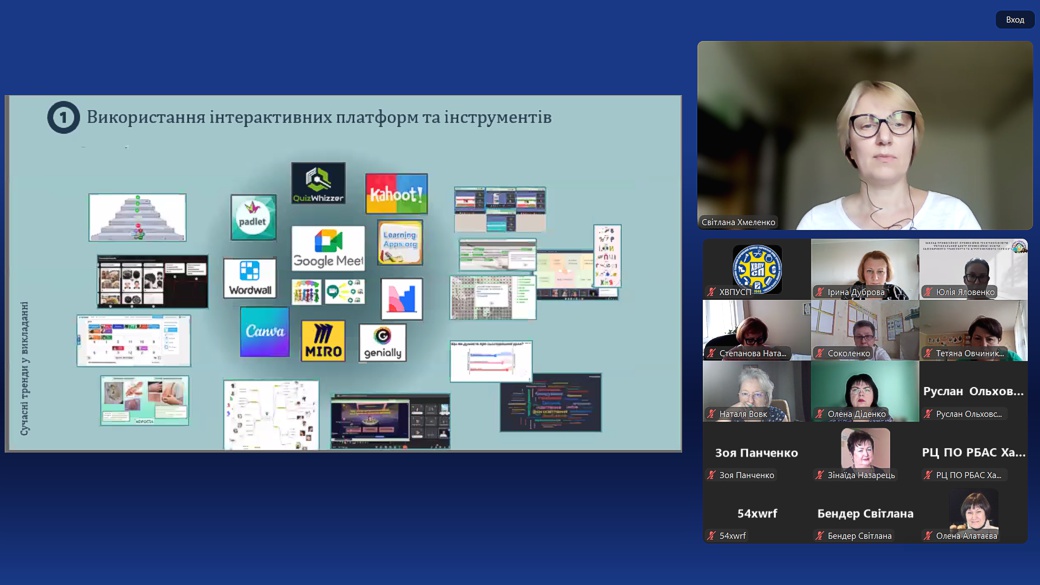This screenshot has height=585, width=1040.
Task: Click the pink and blue chart logo
Action: tap(402, 299)
